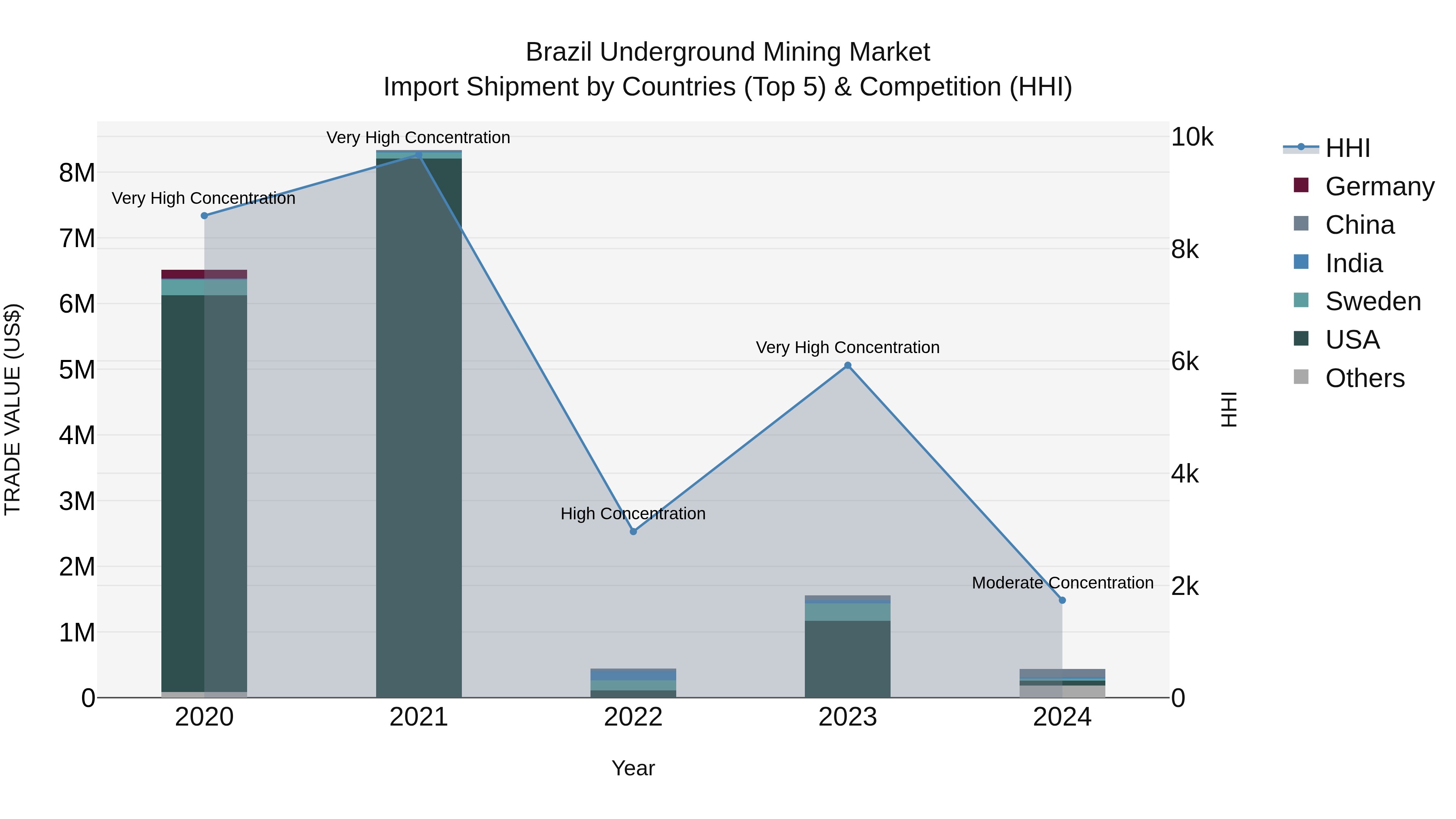This screenshot has width=1456, height=819.
Task: Click the HHI line marker for 2024
Action: coord(1062,600)
